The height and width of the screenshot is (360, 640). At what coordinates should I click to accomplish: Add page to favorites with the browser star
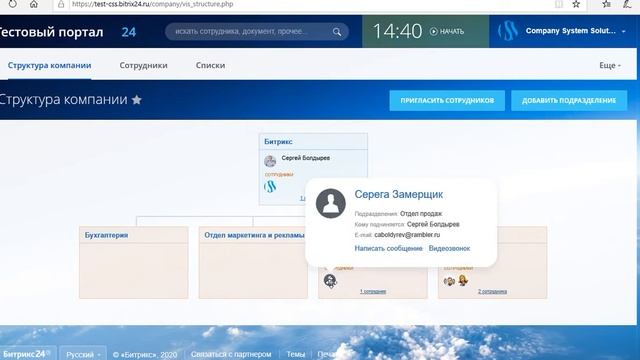tap(576, 4)
